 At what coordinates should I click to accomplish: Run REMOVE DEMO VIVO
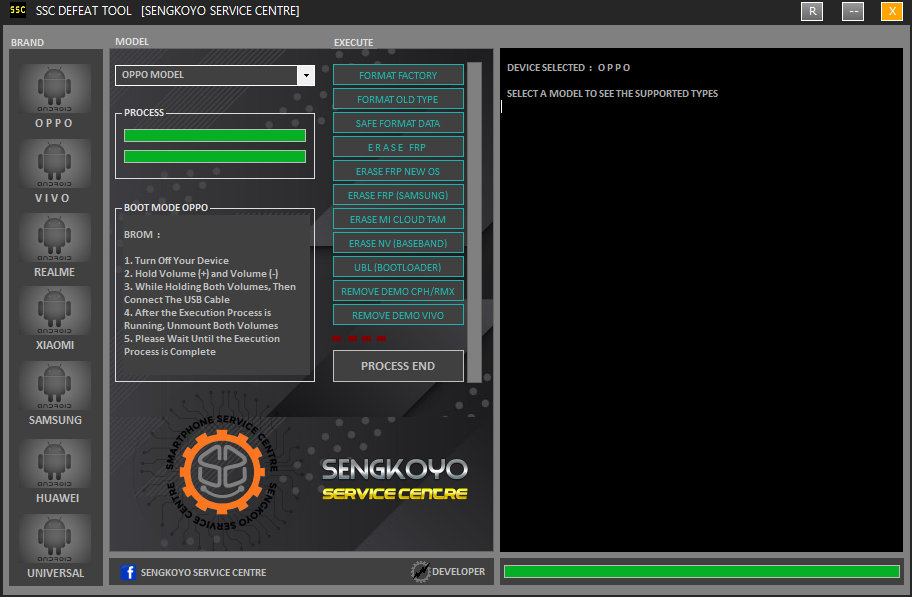398,315
